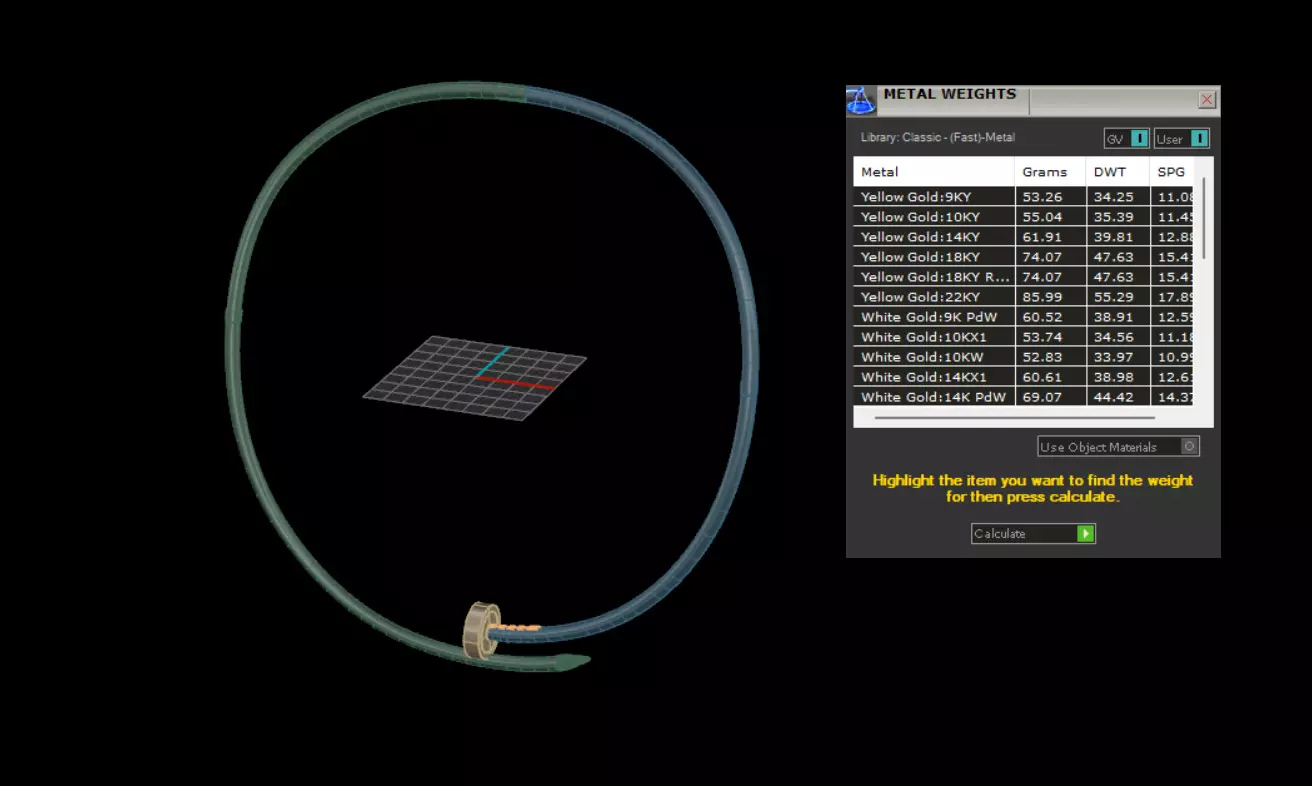
Task: Click the 60.52 grams value
Action: tap(1042, 317)
